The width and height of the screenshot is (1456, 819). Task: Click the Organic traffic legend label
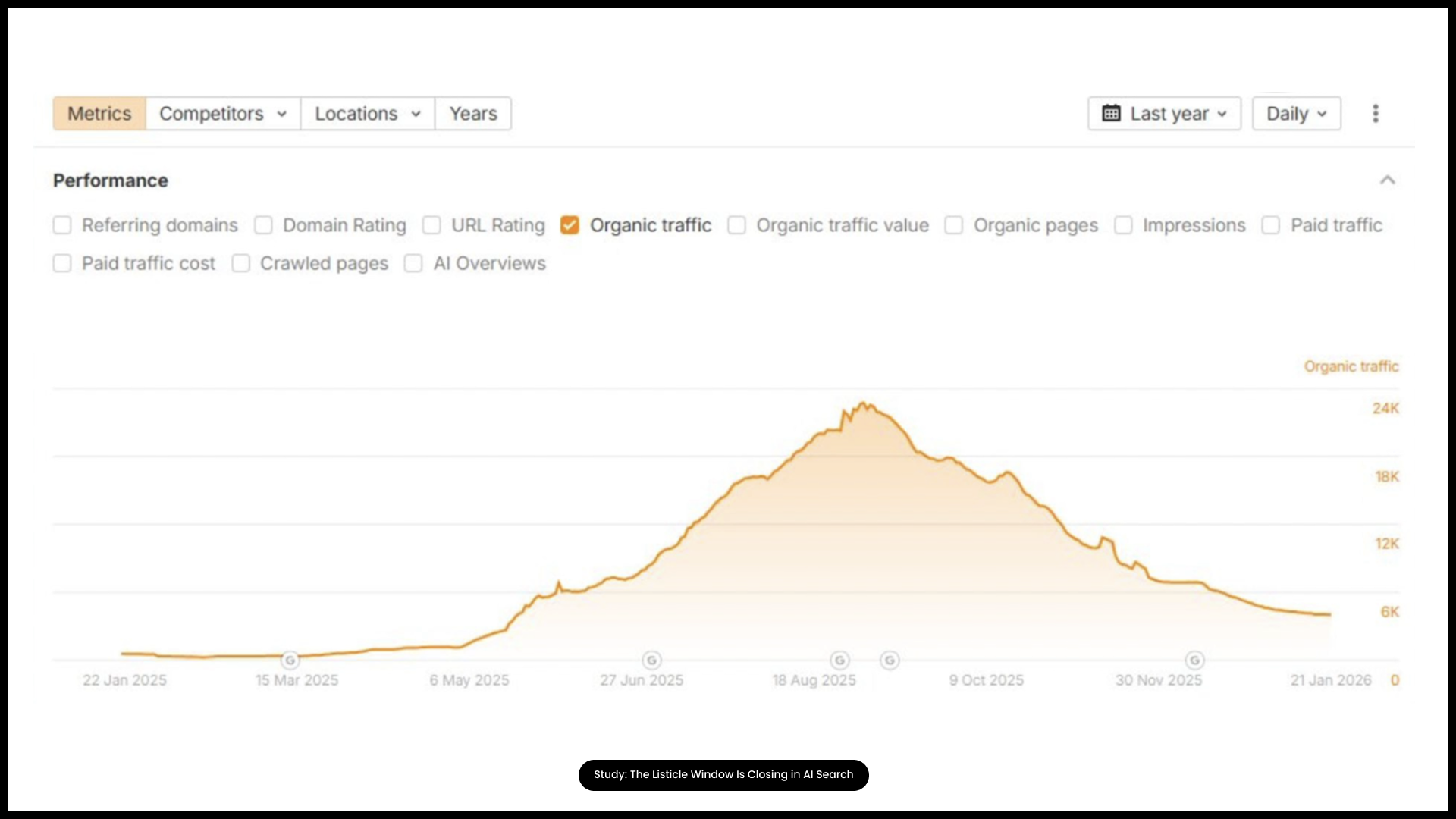[1351, 366]
